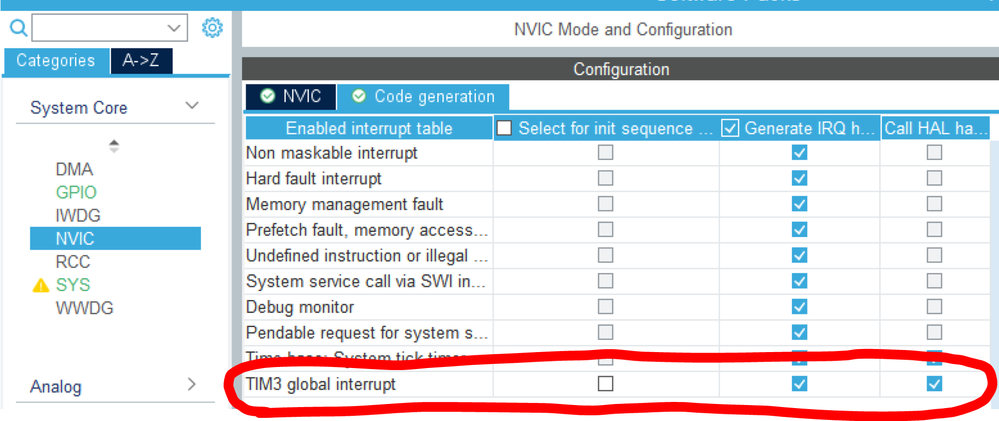
Task: Expand the Analog category
Action: click(x=192, y=385)
